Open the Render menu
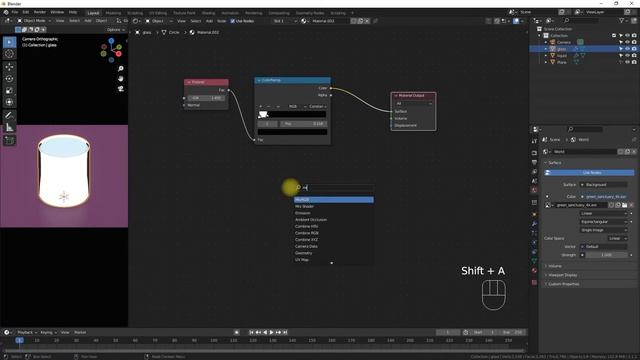640x360 pixels. (x=40, y=12)
